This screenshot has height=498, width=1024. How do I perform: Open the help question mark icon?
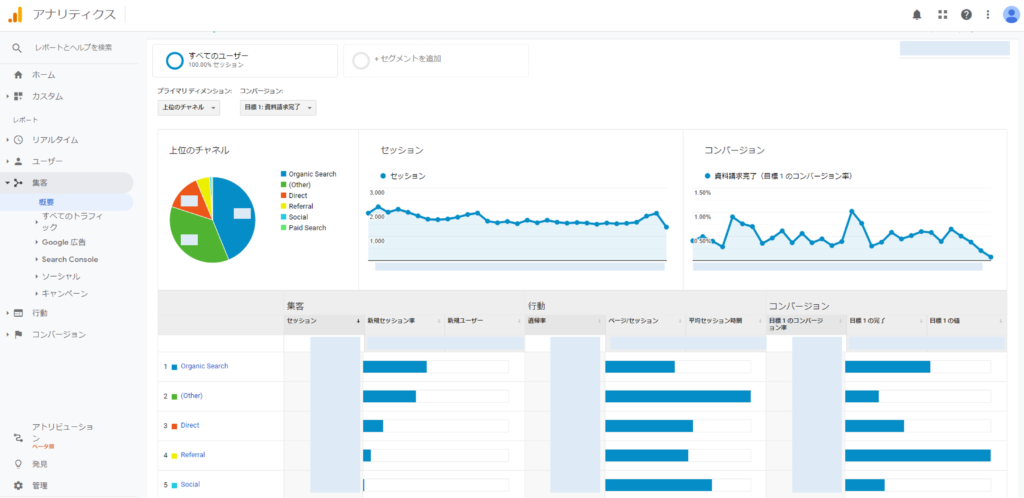pos(966,14)
